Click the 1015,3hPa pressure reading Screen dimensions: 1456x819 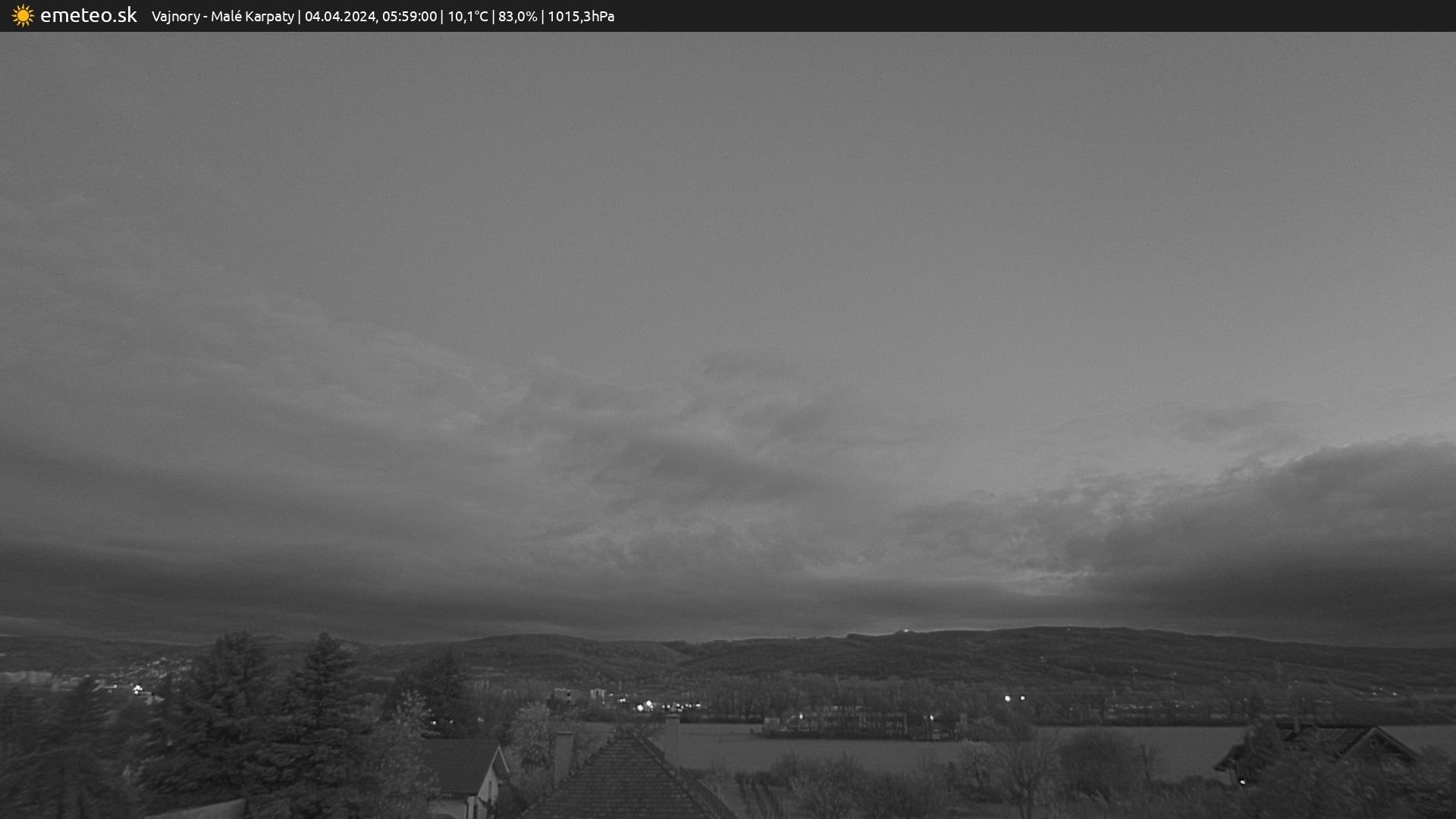pos(581,17)
